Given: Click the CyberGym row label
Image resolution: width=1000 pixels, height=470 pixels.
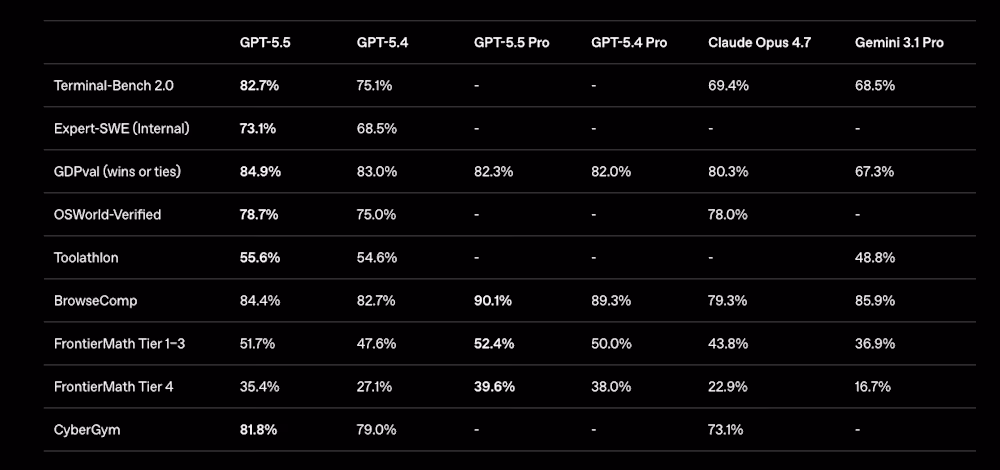Looking at the screenshot, I should click(85, 430).
